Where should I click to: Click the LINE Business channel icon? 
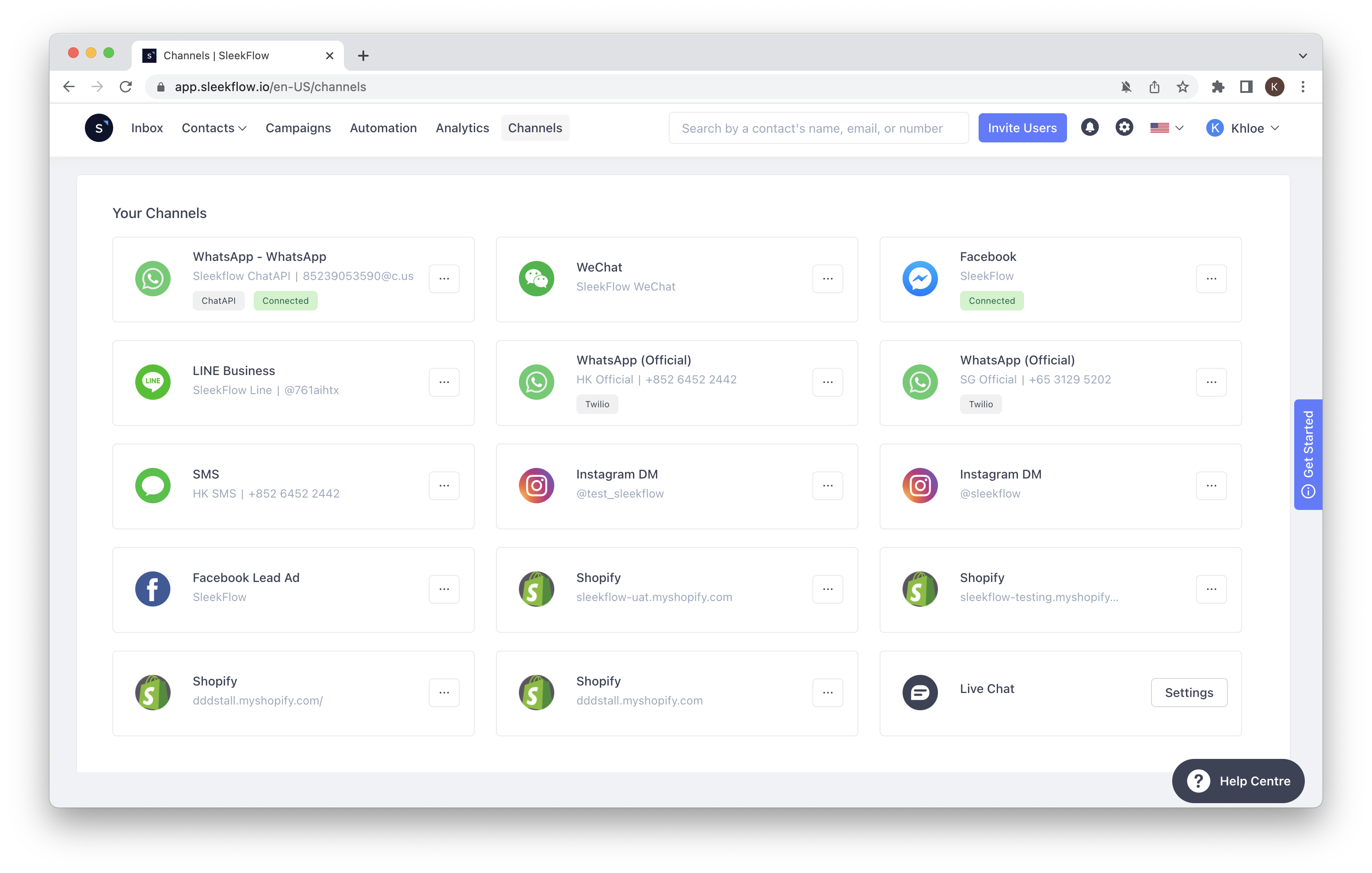[x=153, y=382]
